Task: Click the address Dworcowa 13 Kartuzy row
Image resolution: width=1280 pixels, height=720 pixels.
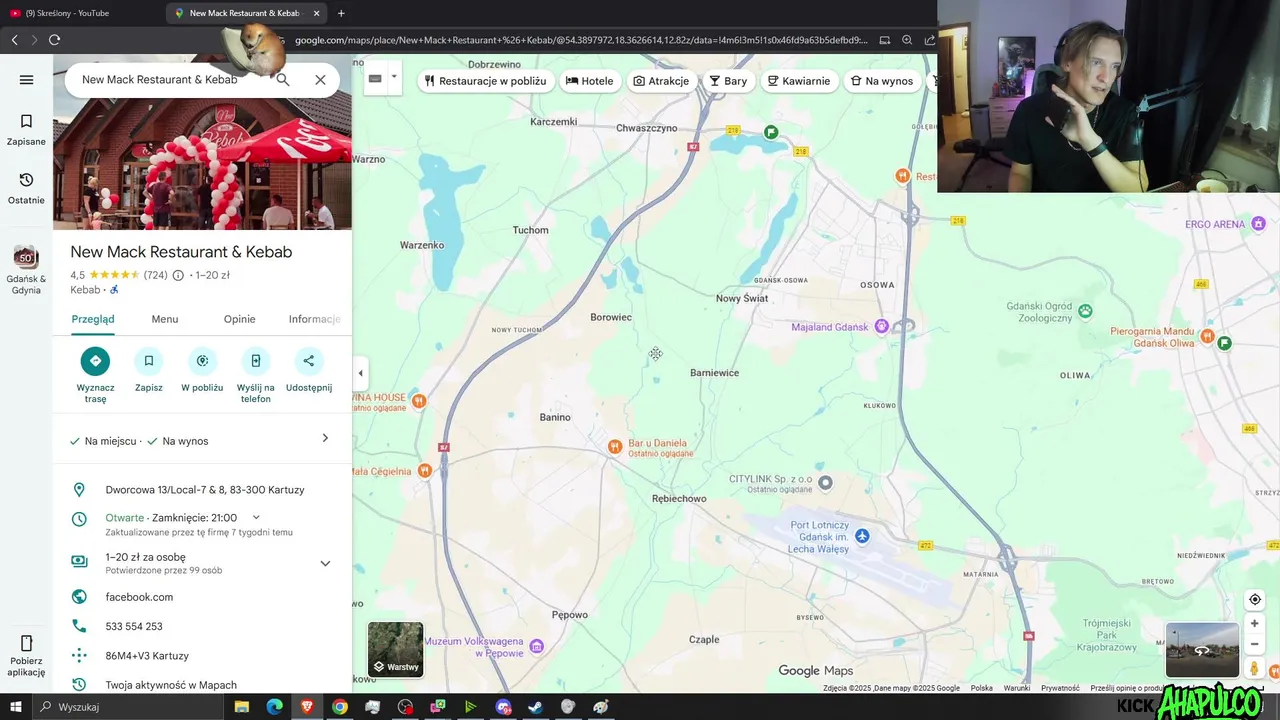Action: [202, 490]
